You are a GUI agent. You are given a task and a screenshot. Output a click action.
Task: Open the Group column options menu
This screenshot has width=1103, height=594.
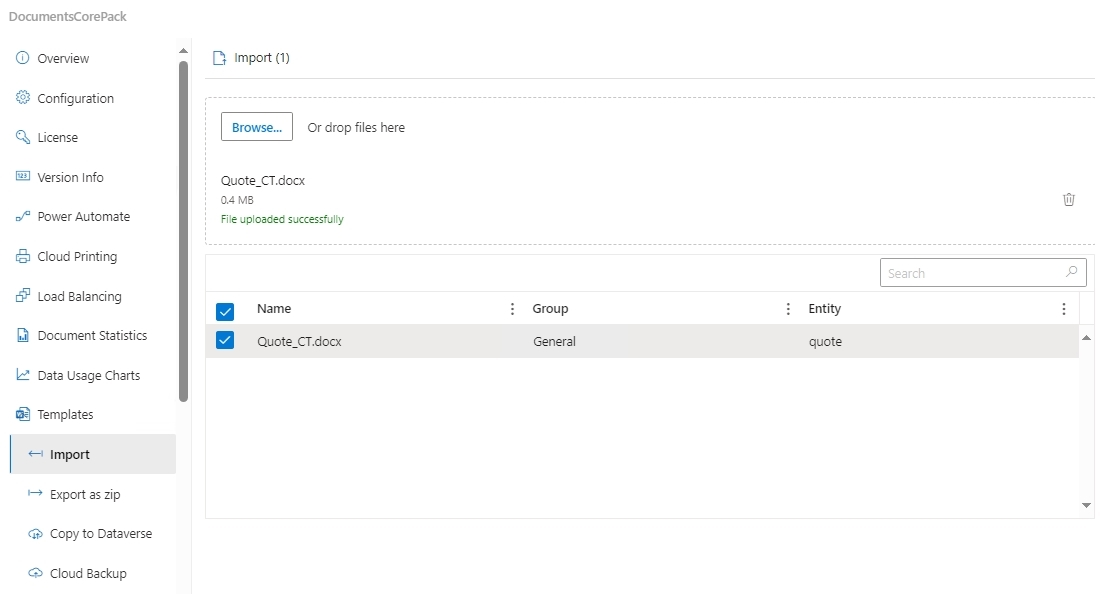coord(788,309)
